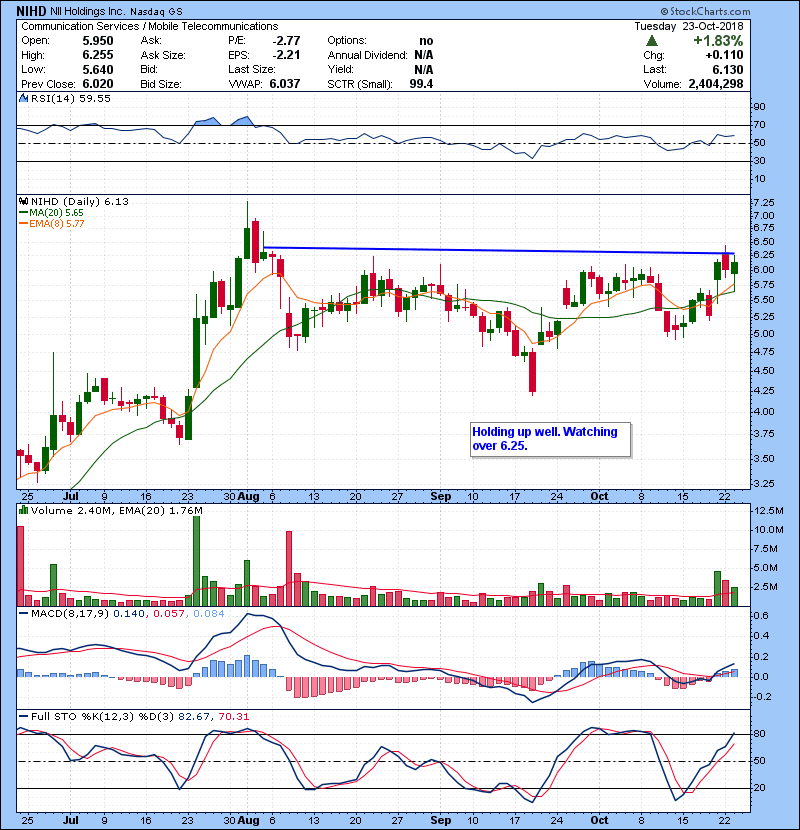
Task: Click the 12.5M volume axis label
Action: tap(768, 511)
